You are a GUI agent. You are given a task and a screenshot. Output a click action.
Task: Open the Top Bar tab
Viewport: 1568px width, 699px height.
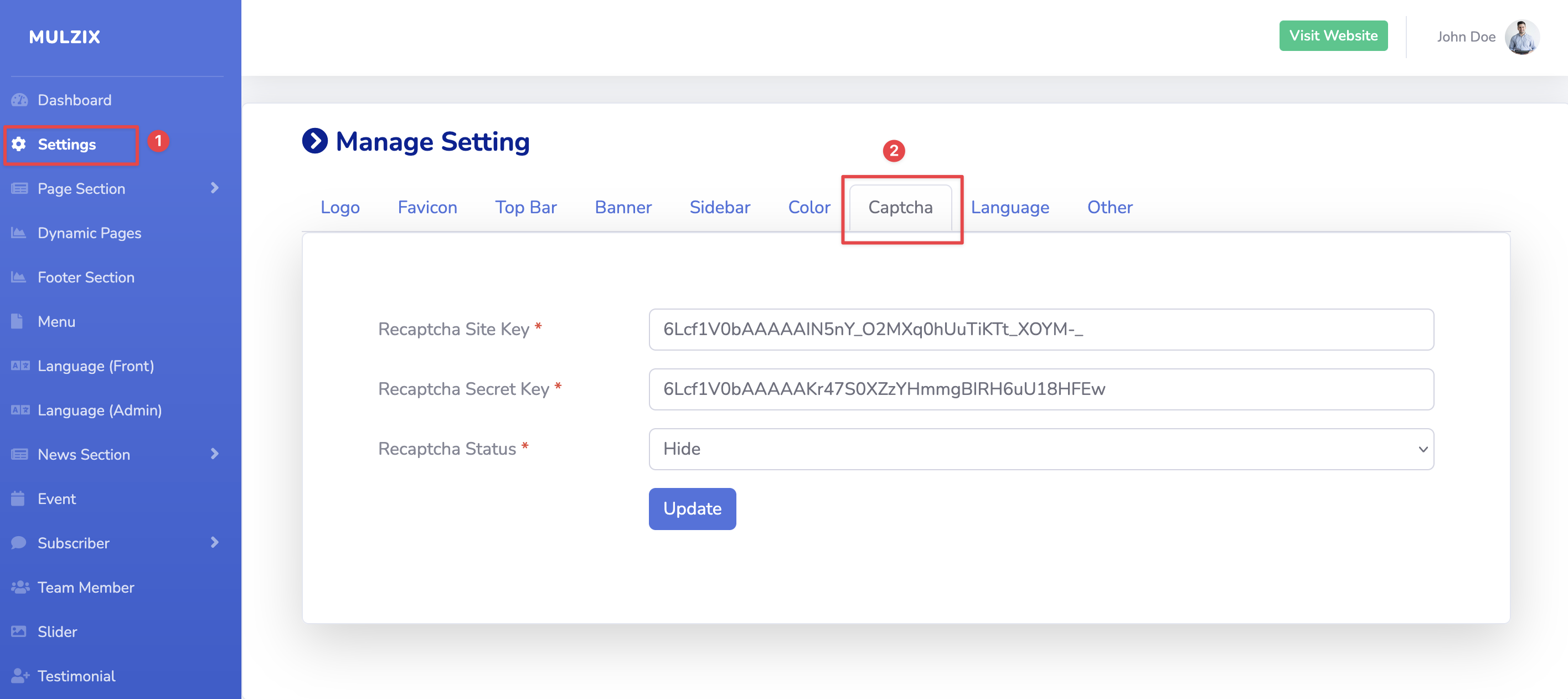click(x=526, y=208)
